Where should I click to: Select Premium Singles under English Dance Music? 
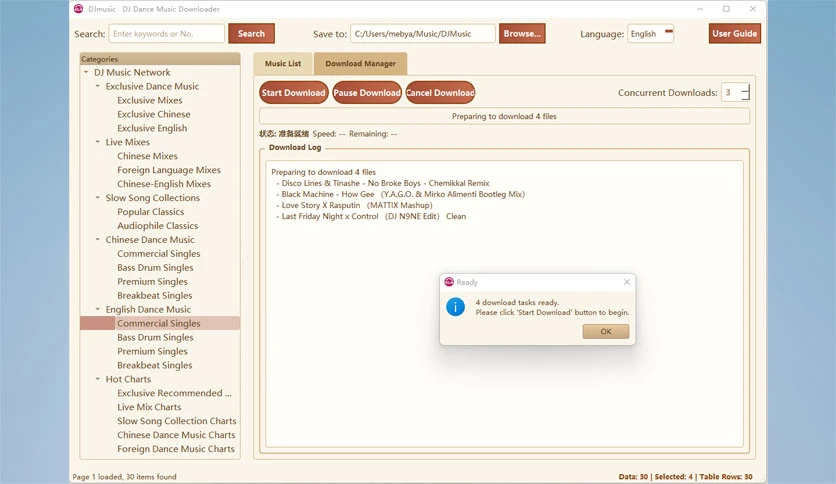point(152,351)
